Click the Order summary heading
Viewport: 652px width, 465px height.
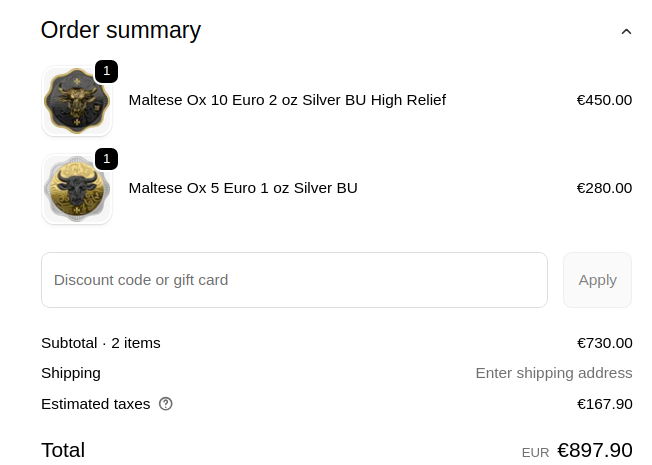coord(121,30)
